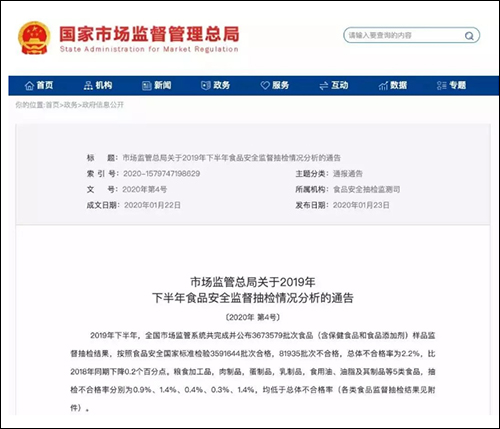Click the paragraph line starting 检不合格率分别为0.9%
Screen dimensions: 500x429
253,390
